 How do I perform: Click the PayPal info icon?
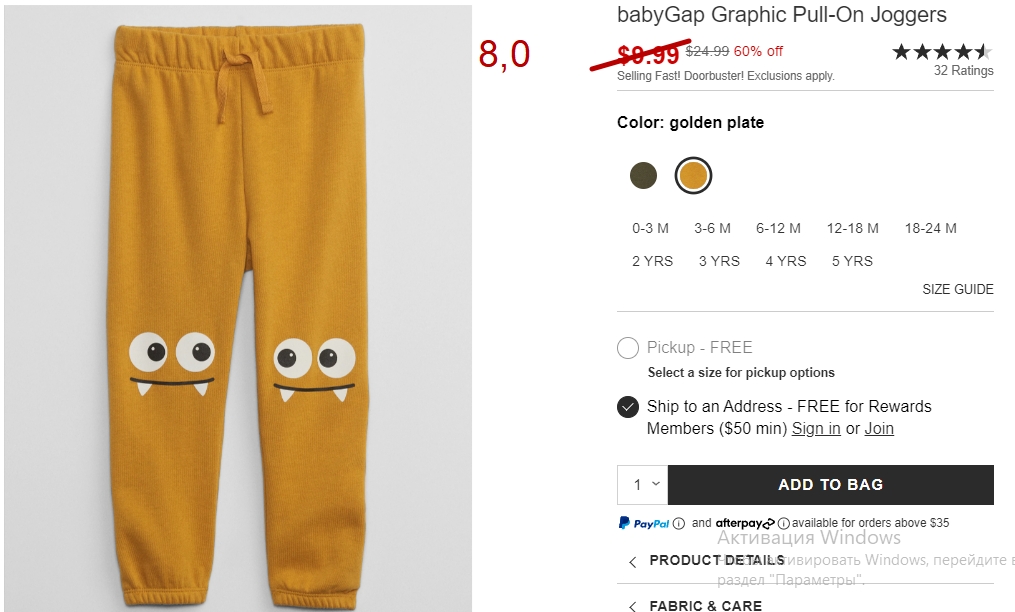(679, 523)
